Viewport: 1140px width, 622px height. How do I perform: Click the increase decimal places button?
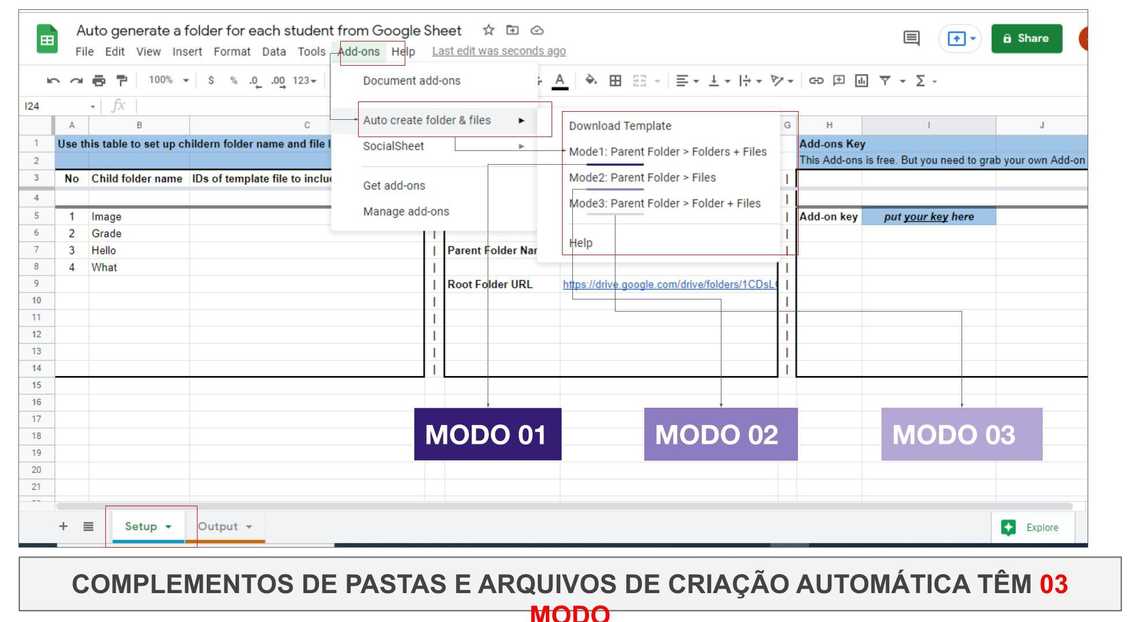pyautogui.click(x=278, y=81)
